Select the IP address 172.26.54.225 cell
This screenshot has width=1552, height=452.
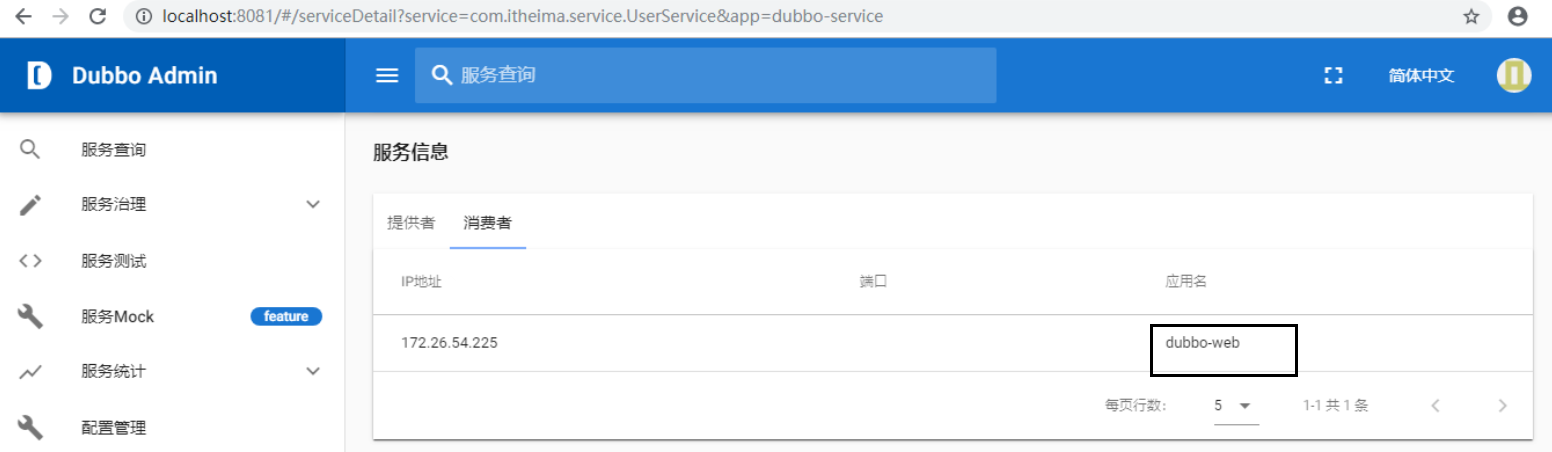point(449,343)
